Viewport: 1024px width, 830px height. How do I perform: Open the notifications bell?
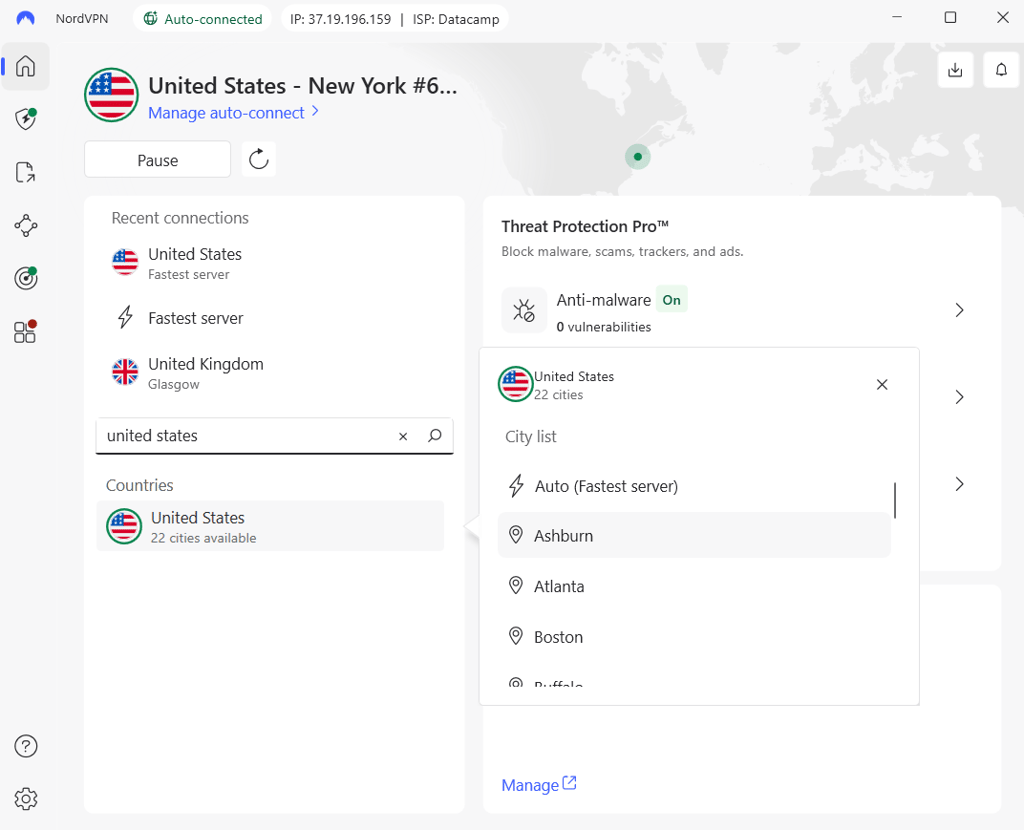click(1001, 70)
